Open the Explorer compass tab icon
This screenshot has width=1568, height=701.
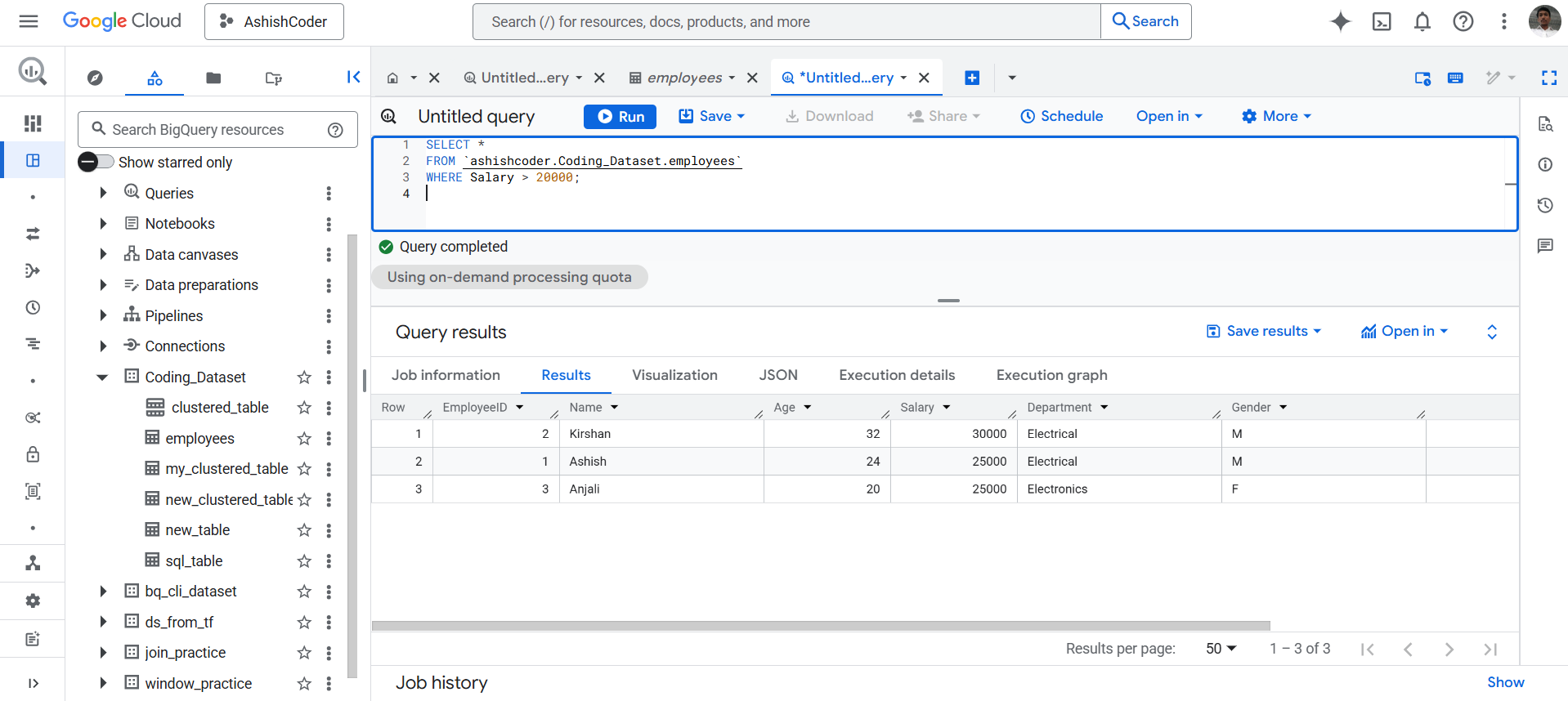coord(95,78)
